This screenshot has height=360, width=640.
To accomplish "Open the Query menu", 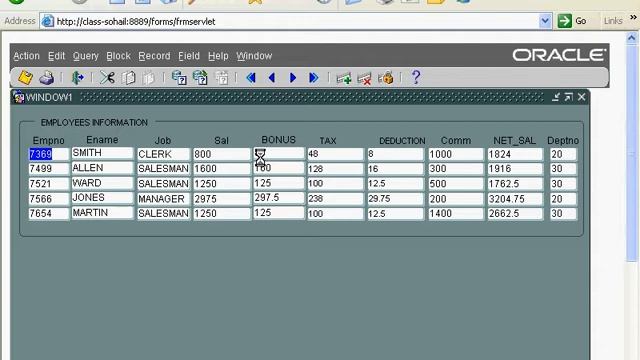I will [x=86, y=56].
